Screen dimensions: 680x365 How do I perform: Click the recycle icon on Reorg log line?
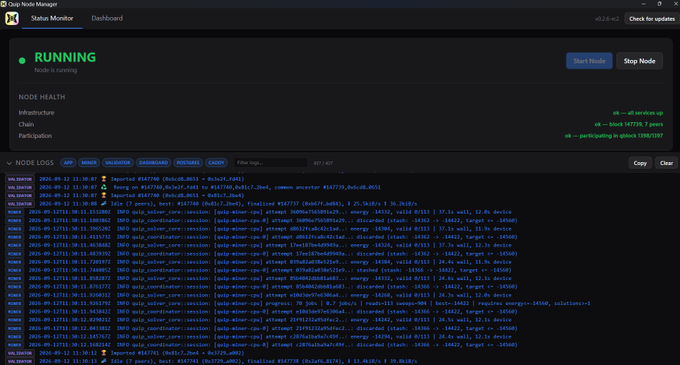click(104, 187)
